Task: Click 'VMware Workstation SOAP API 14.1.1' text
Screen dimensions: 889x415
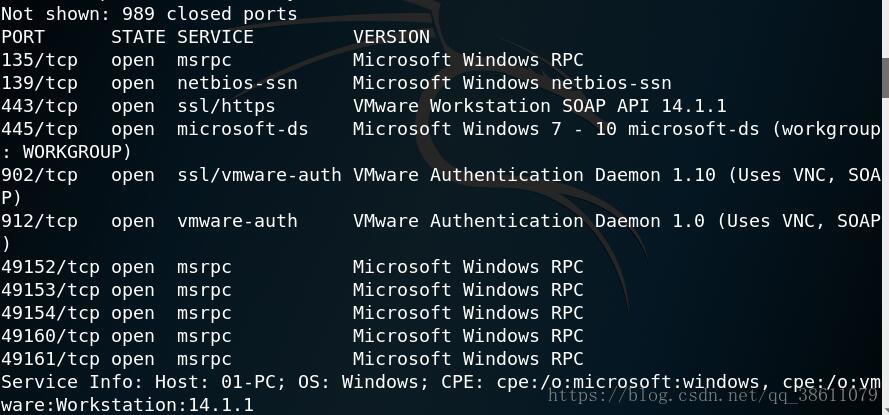Action: pos(539,106)
